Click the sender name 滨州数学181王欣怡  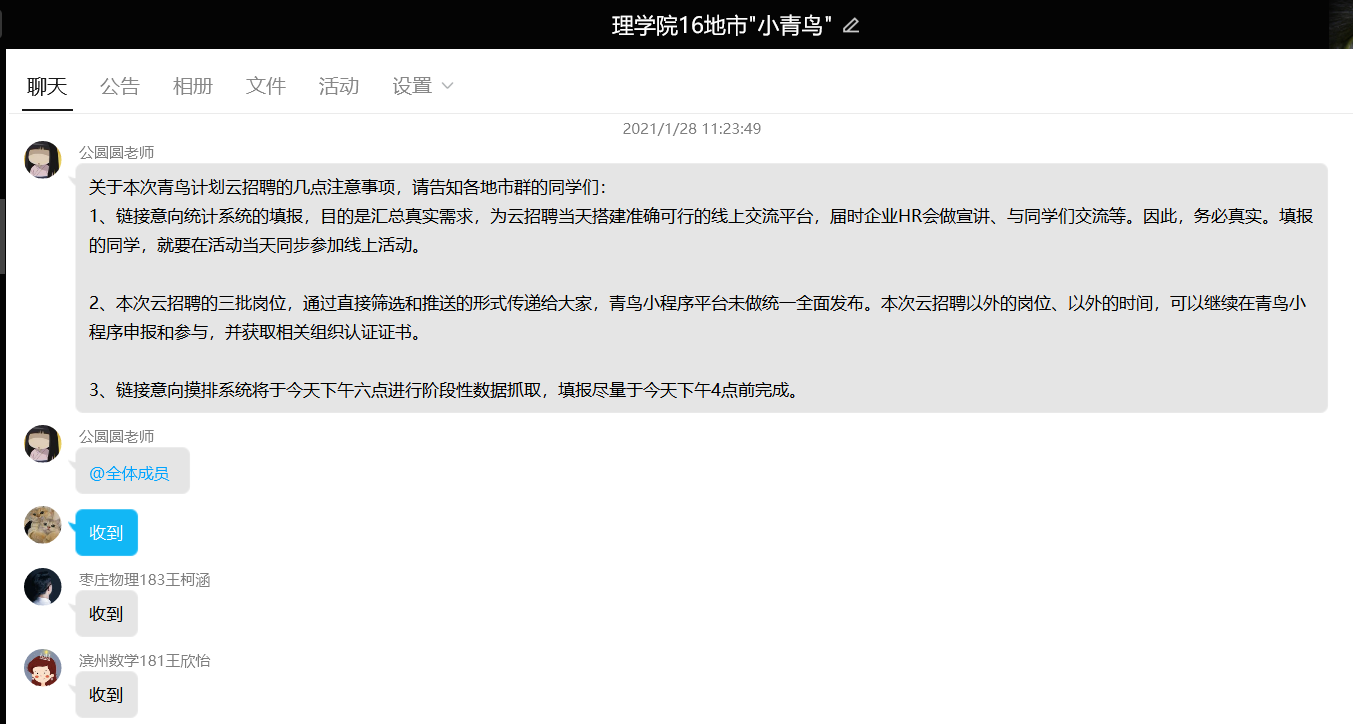(x=145, y=661)
